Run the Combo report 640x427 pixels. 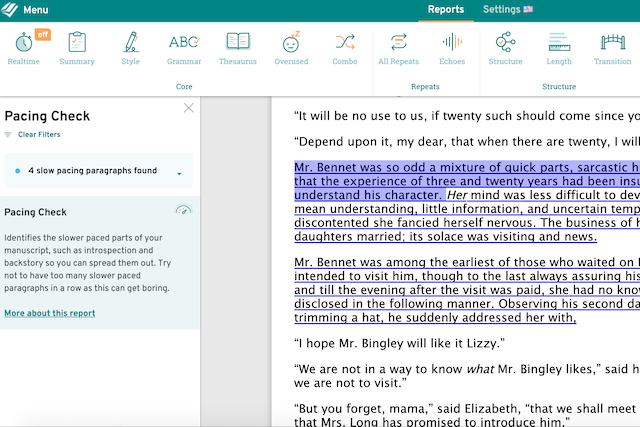[345, 49]
